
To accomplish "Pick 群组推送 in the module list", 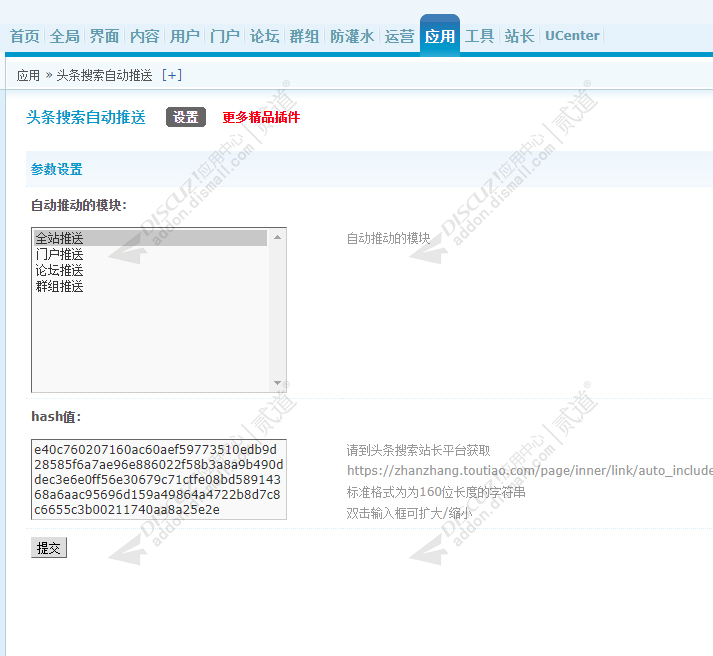I will click(x=151, y=286).
